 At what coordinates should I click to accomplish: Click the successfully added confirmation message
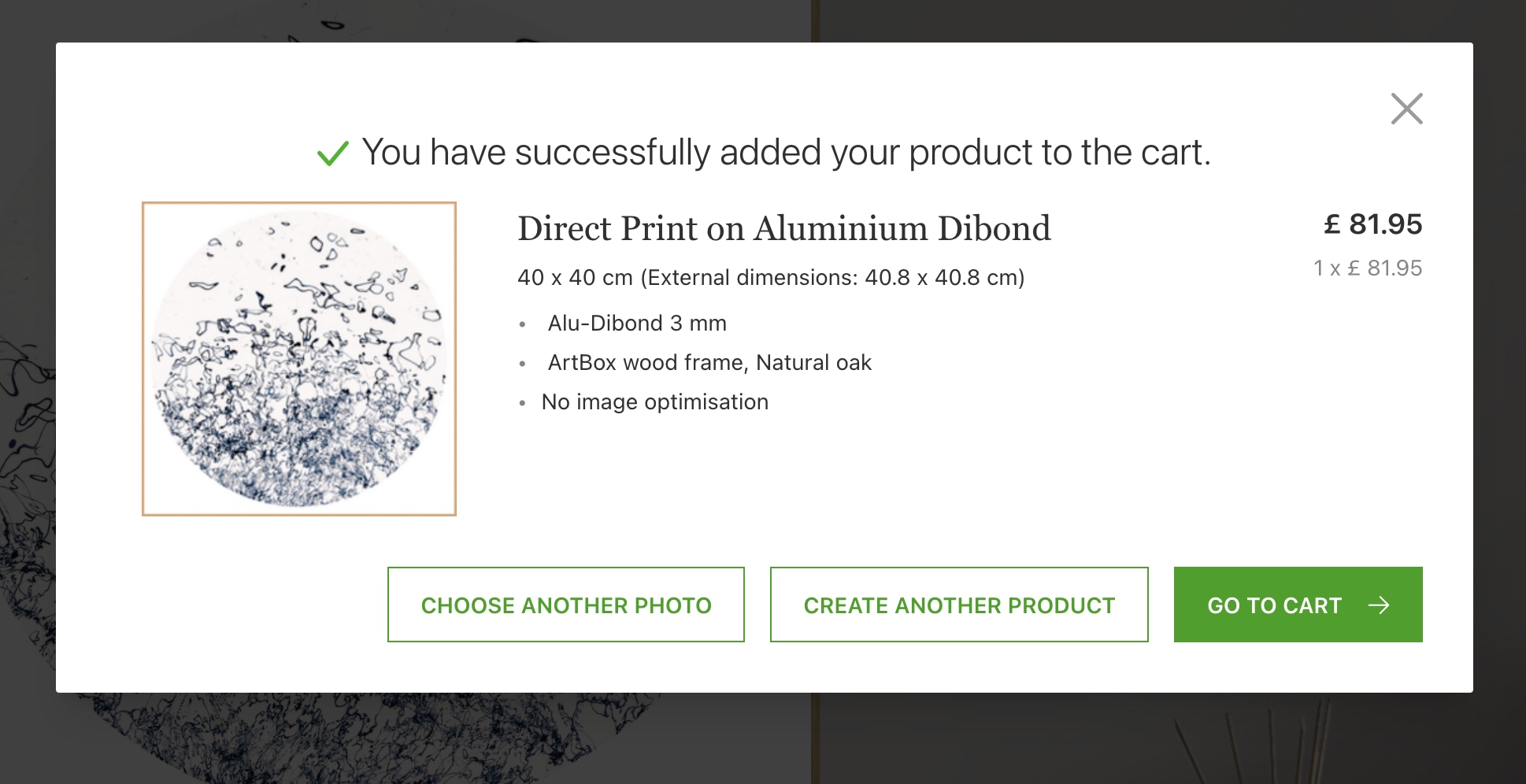tap(786, 153)
